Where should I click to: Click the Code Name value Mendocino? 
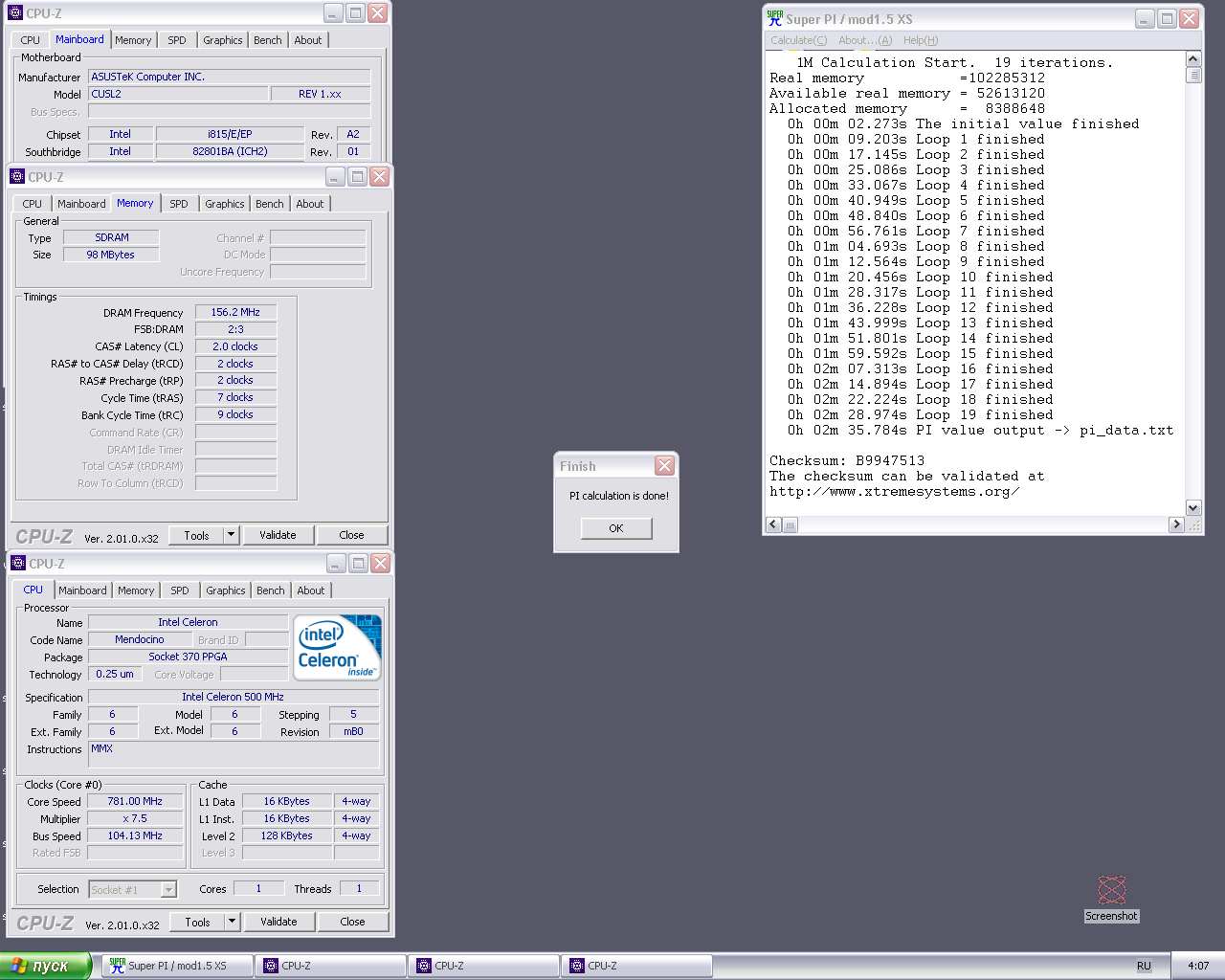click(x=140, y=639)
